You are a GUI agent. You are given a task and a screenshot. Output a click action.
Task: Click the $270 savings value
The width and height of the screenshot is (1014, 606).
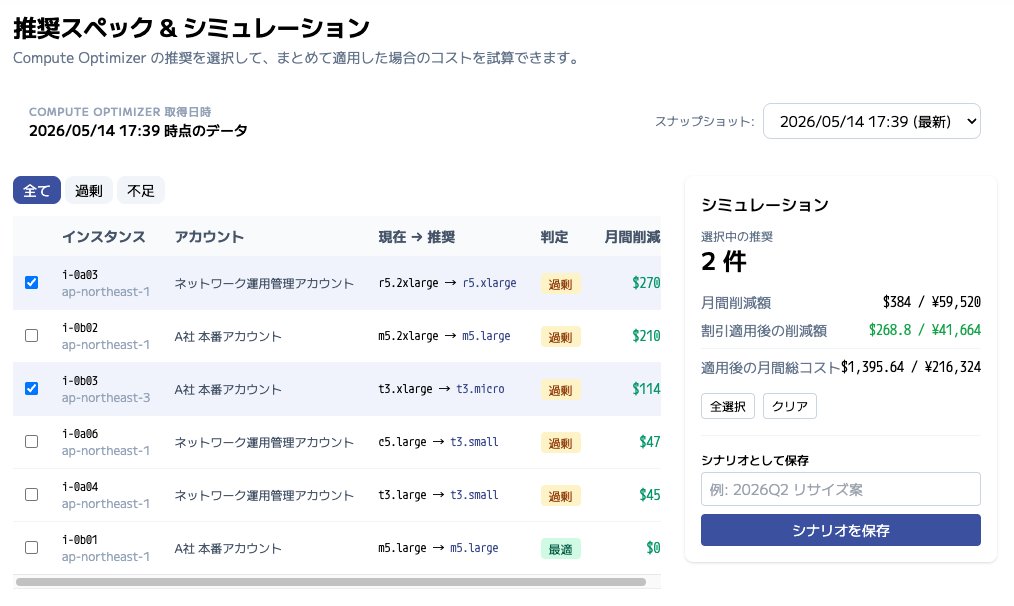[x=646, y=283]
